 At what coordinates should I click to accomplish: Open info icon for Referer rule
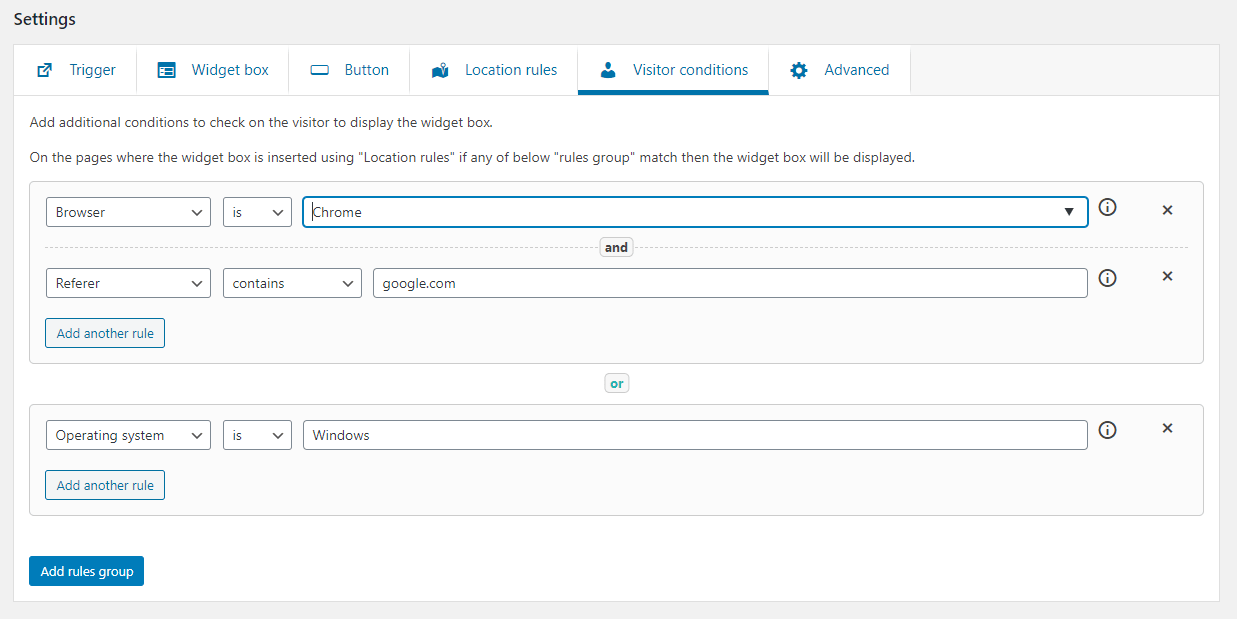pyautogui.click(x=1107, y=279)
